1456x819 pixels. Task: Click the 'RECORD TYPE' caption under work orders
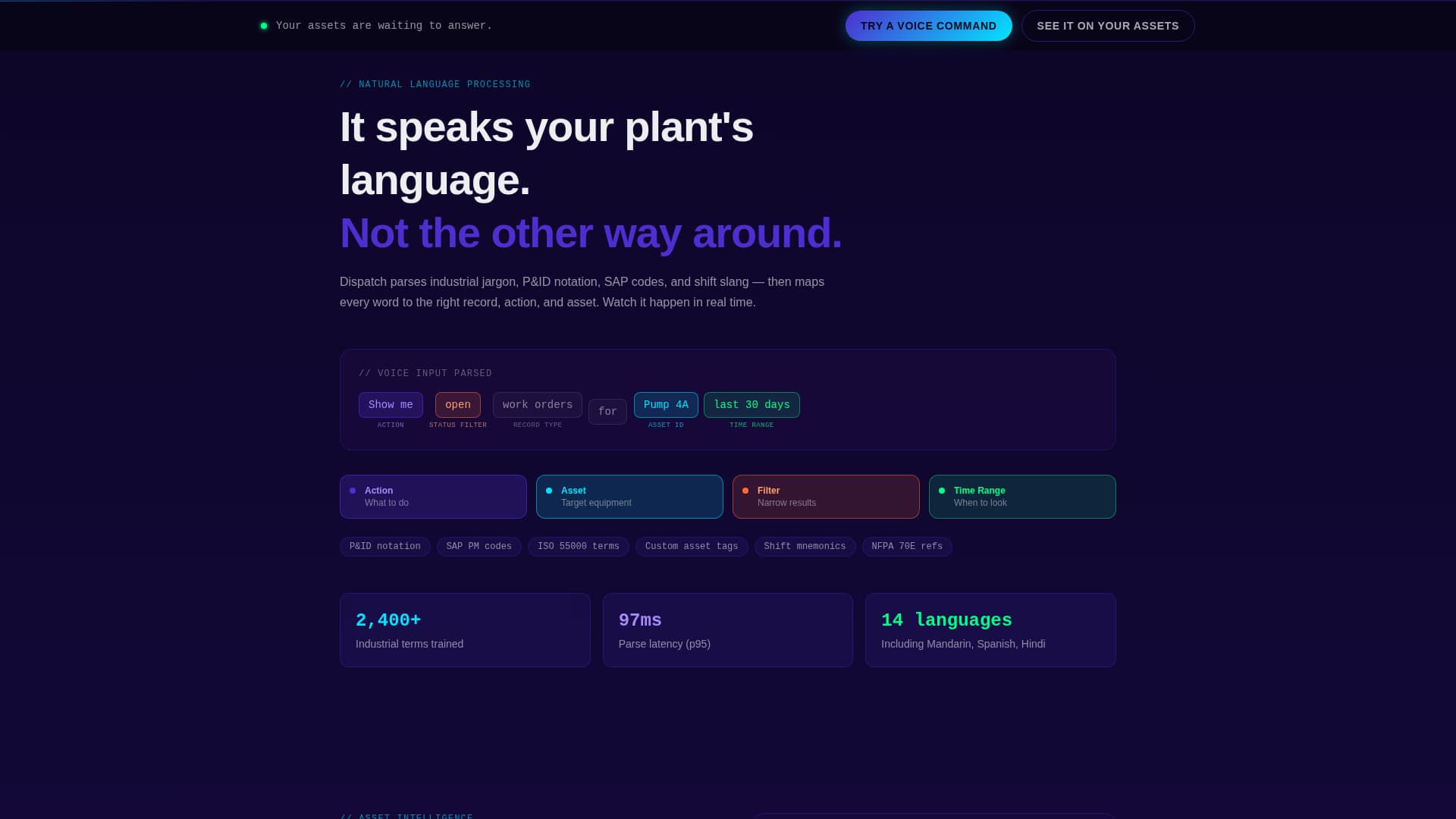(538, 425)
